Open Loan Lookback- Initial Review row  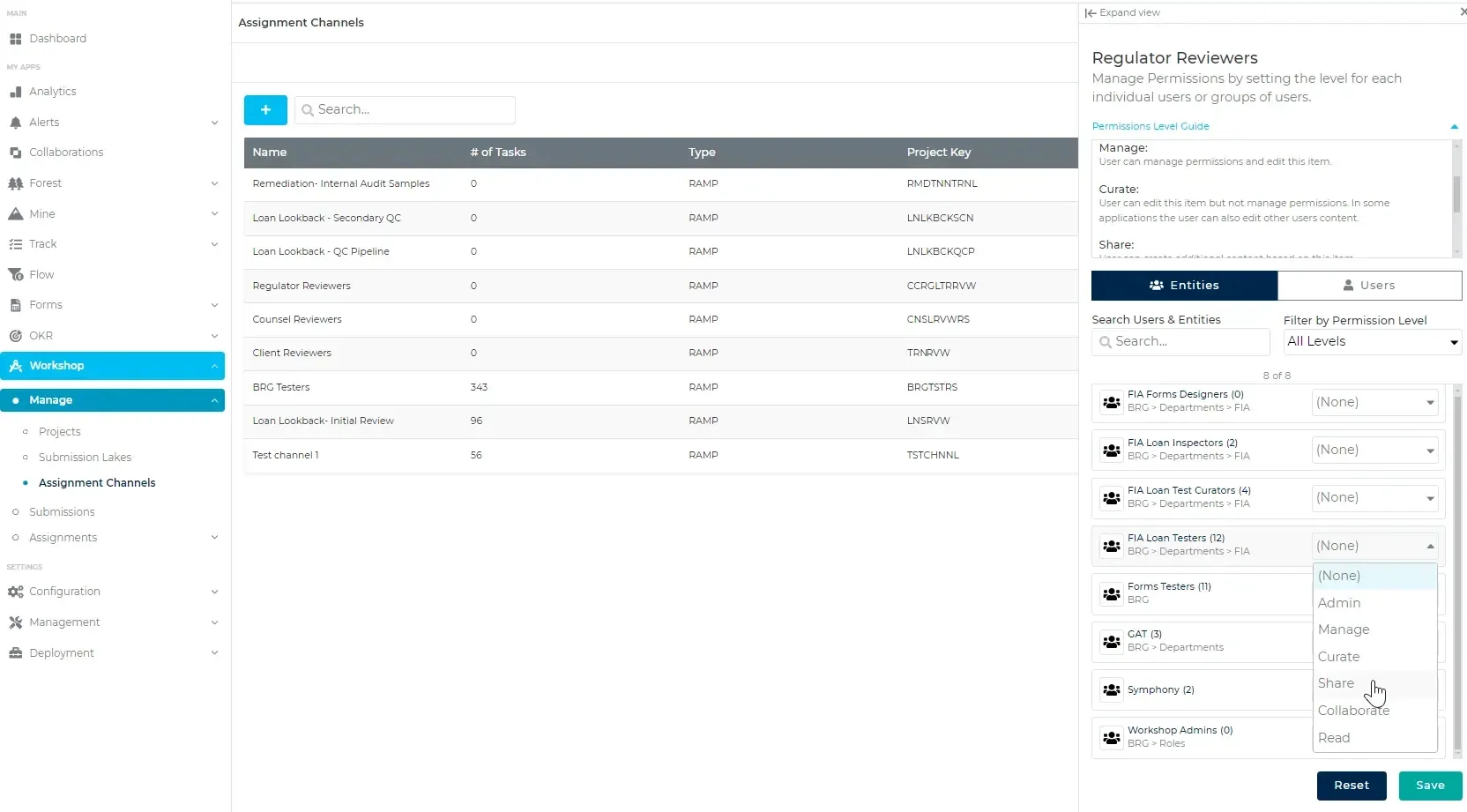[661, 421]
